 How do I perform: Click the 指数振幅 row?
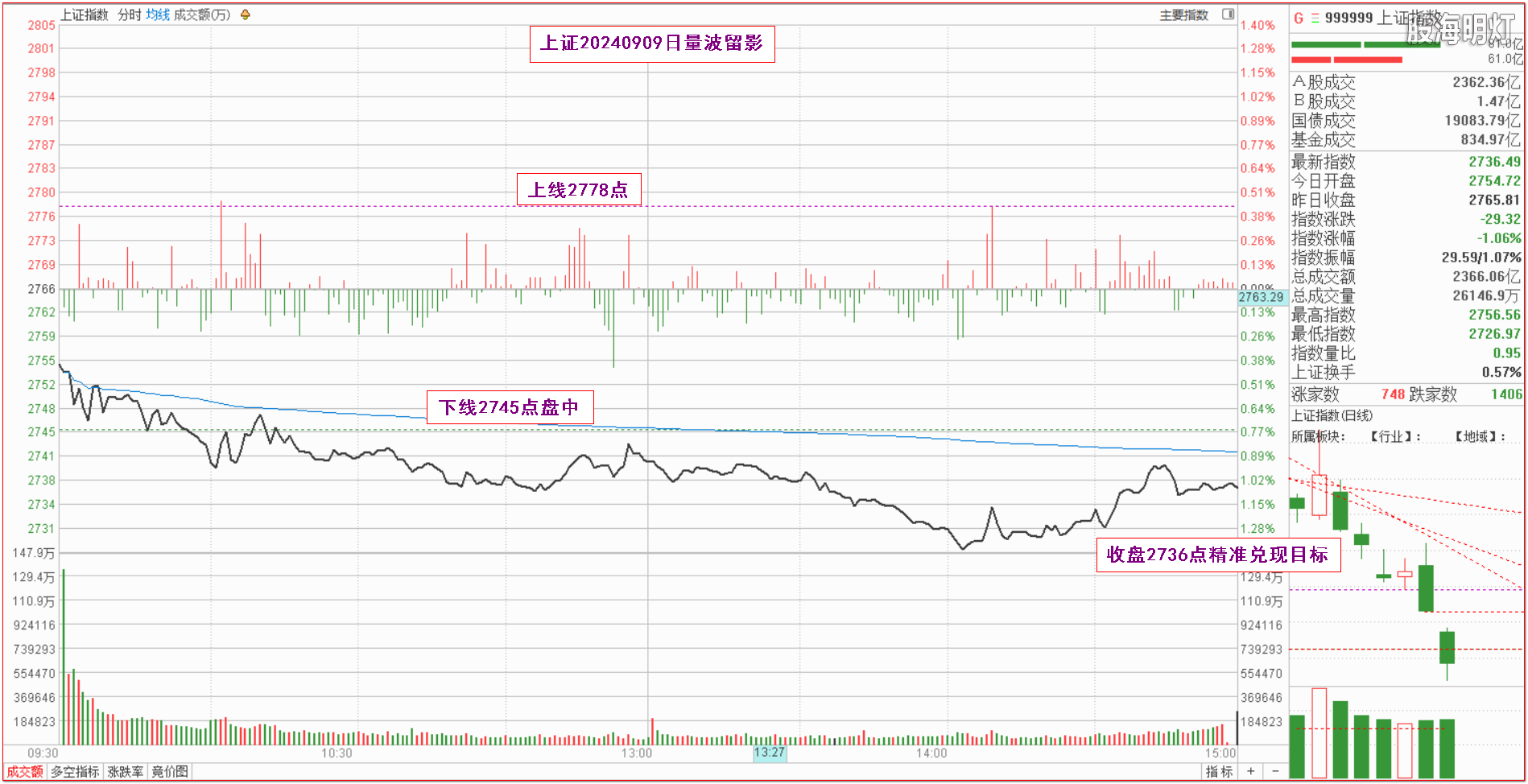coord(1406,258)
